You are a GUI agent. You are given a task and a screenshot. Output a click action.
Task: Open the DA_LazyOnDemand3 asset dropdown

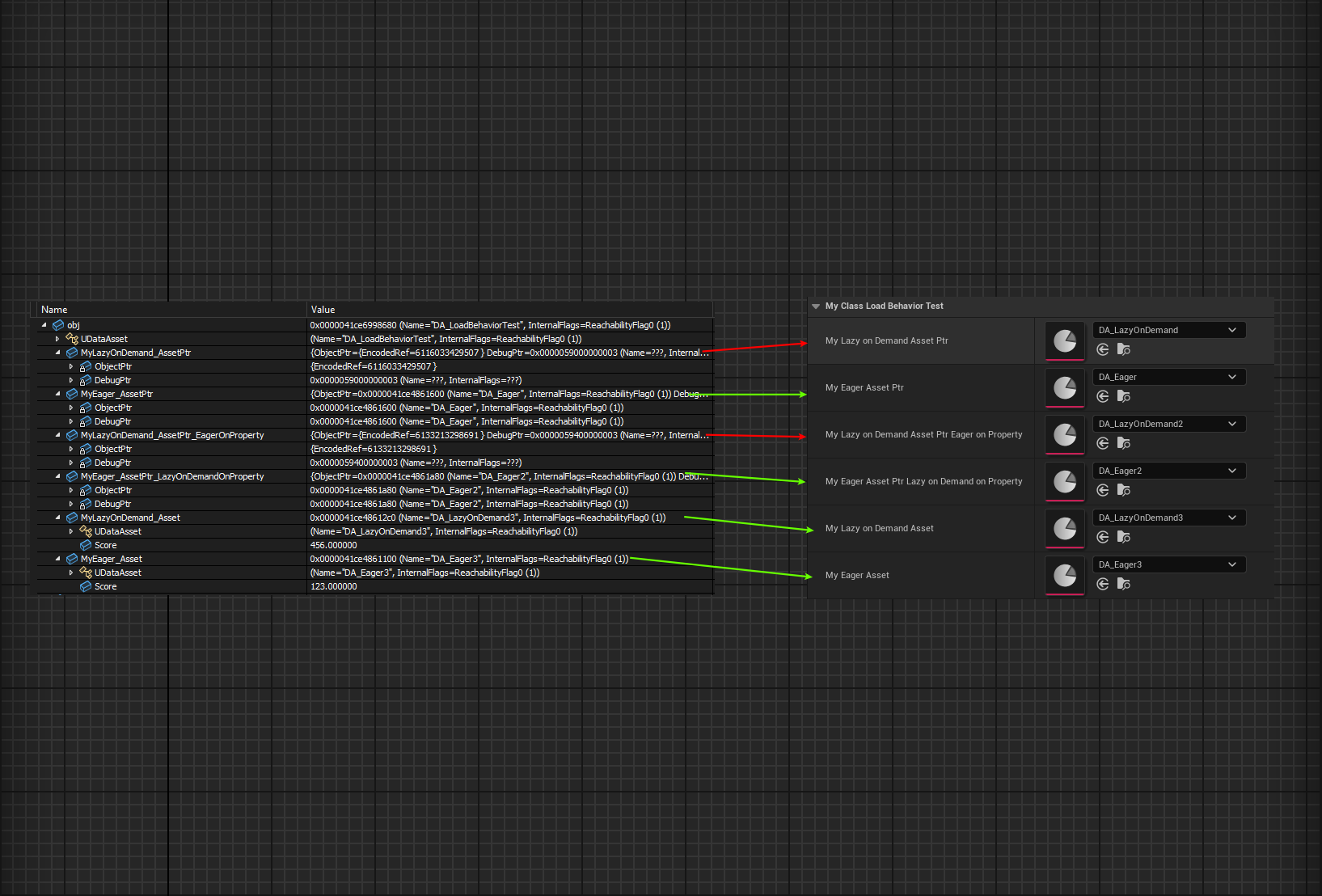click(x=1168, y=518)
